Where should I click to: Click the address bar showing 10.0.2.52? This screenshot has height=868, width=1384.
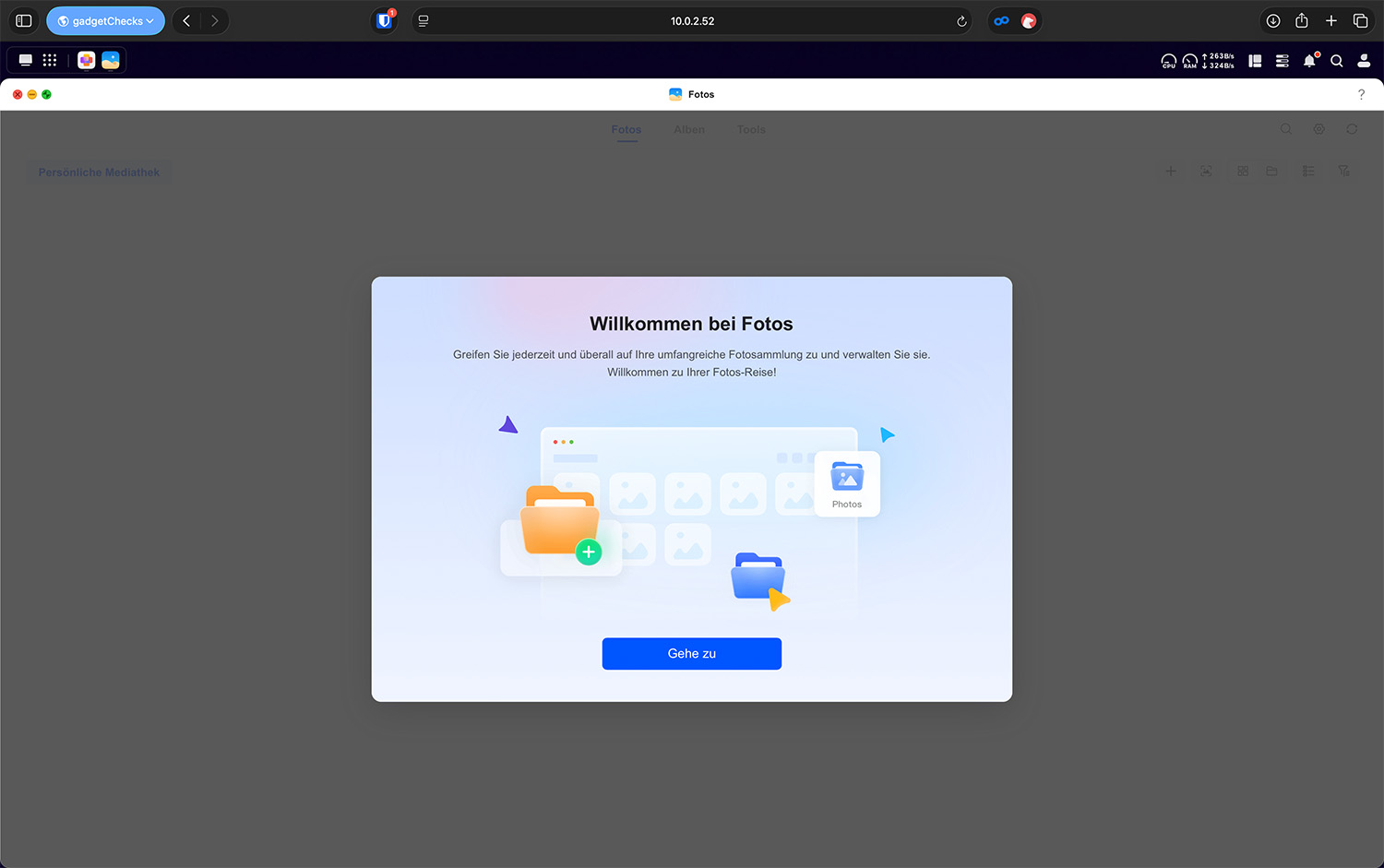692,20
